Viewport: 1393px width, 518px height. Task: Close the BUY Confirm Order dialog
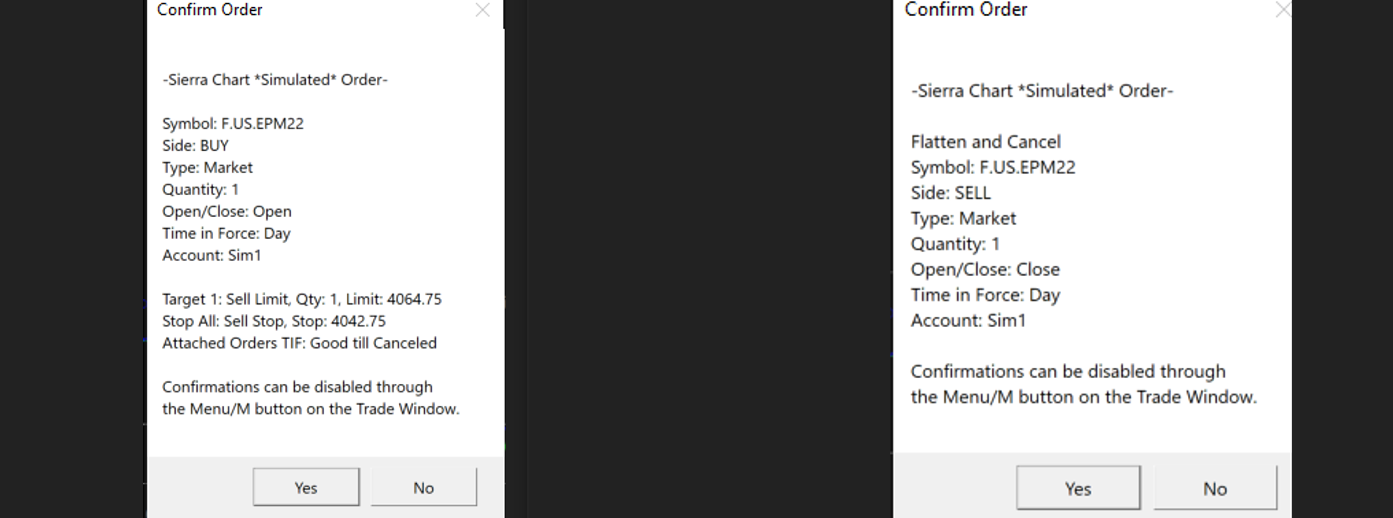(482, 10)
